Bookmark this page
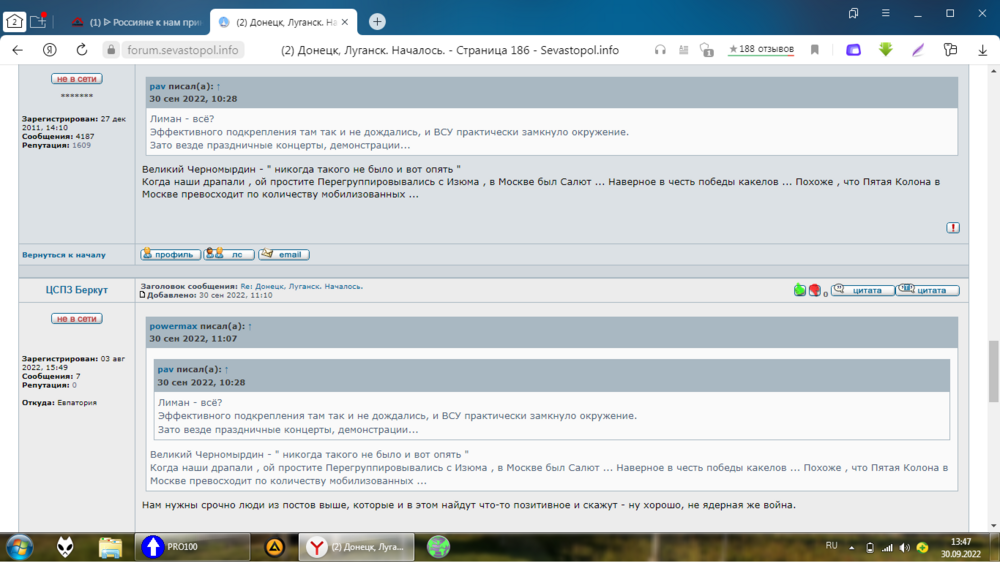Viewport: 1000px width, 585px height. [814, 50]
